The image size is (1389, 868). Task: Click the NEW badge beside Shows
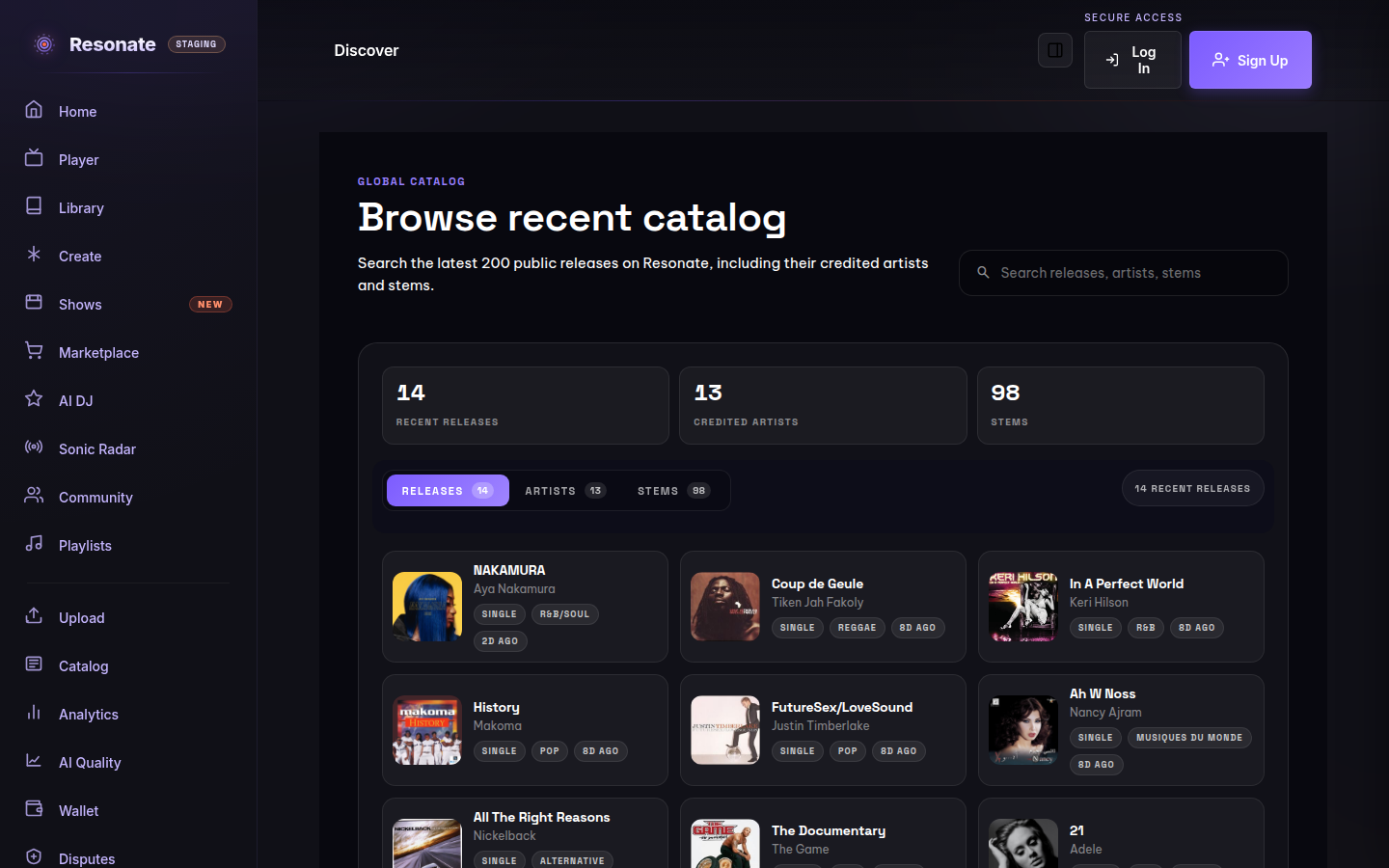(210, 304)
